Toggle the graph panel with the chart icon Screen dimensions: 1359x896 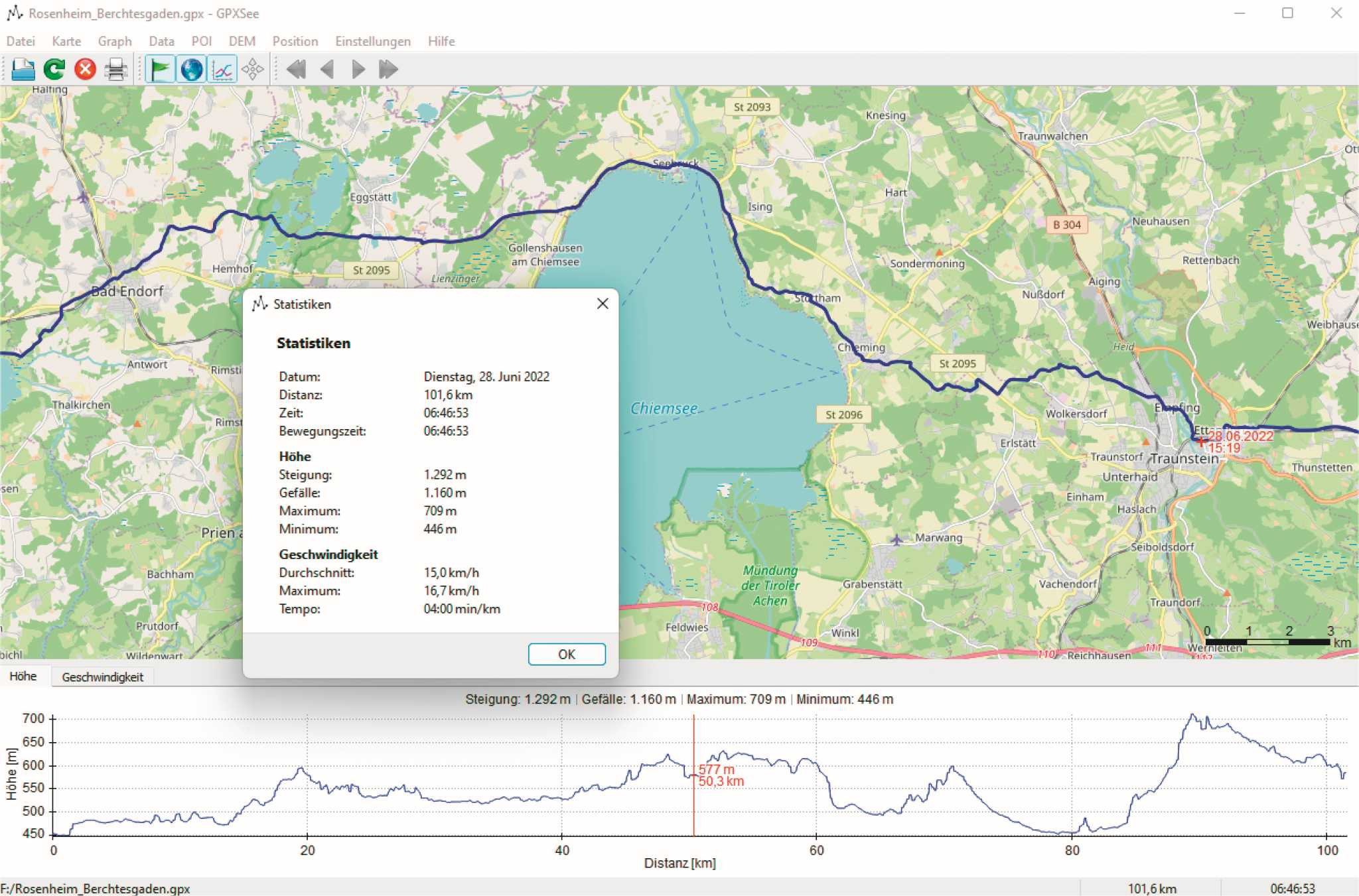[223, 69]
